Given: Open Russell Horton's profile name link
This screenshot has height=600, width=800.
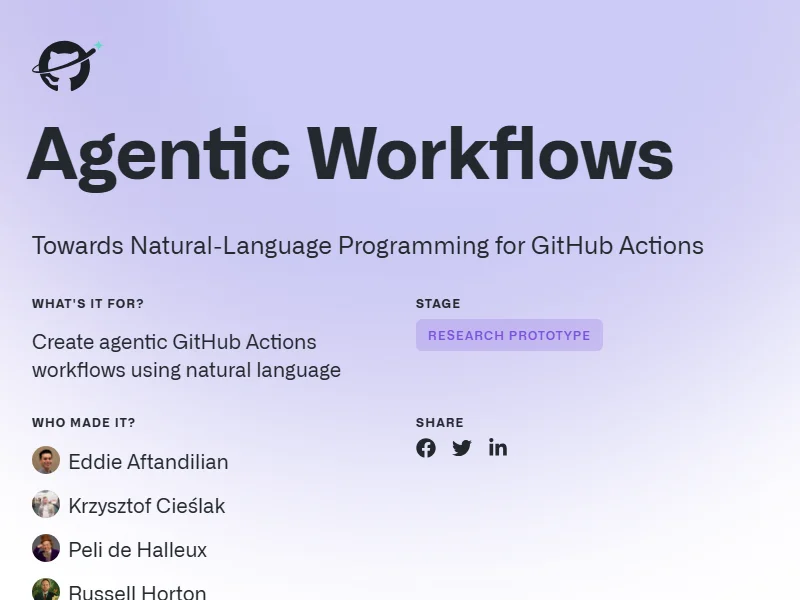Looking at the screenshot, I should click(137, 592).
